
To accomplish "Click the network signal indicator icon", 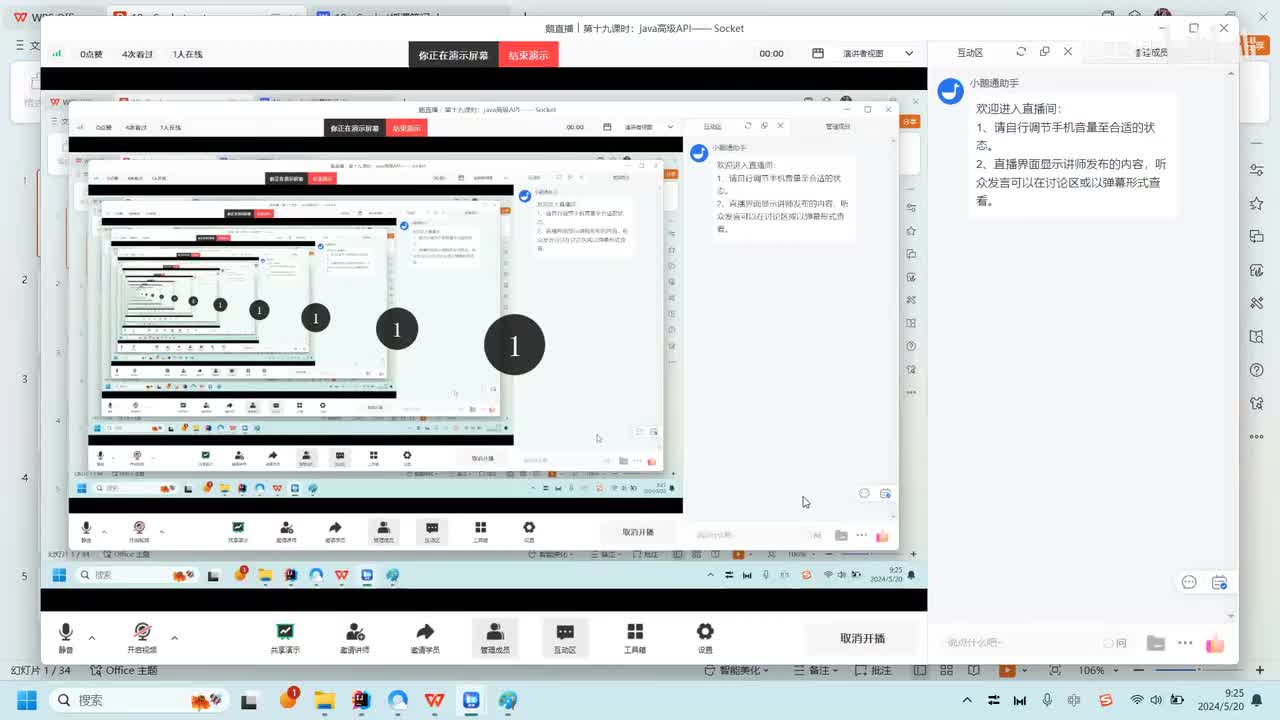I will (57, 54).
